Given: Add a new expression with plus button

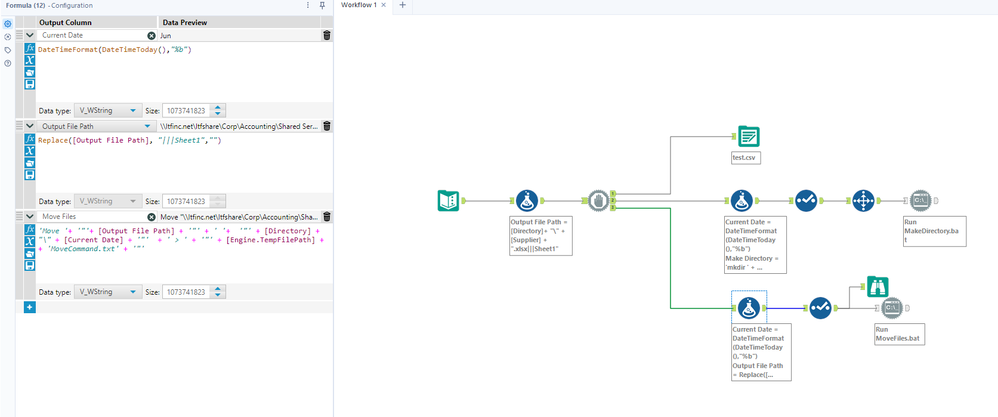Looking at the screenshot, I should [30, 307].
